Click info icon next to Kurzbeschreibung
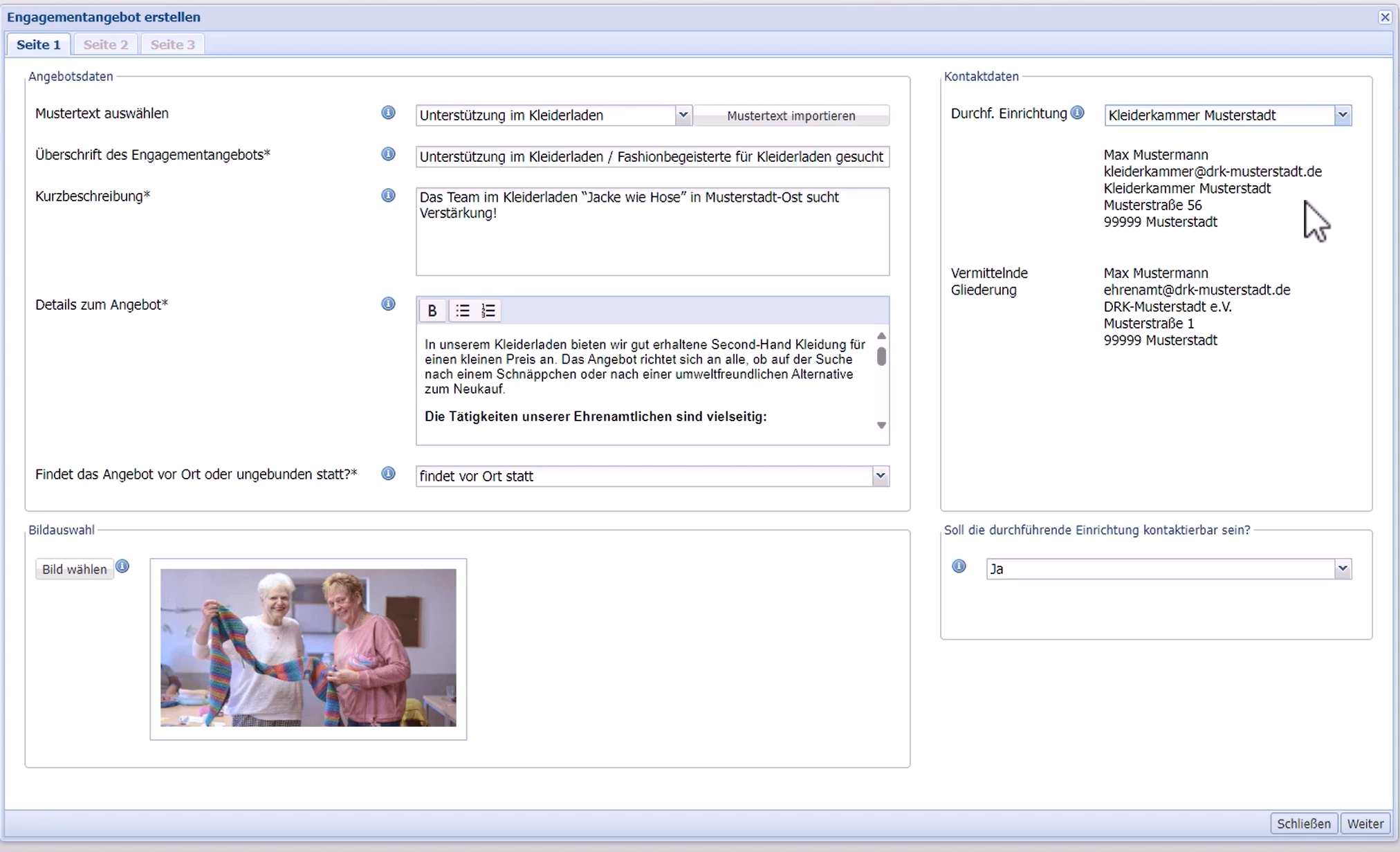The height and width of the screenshot is (852, 1400). pos(388,196)
